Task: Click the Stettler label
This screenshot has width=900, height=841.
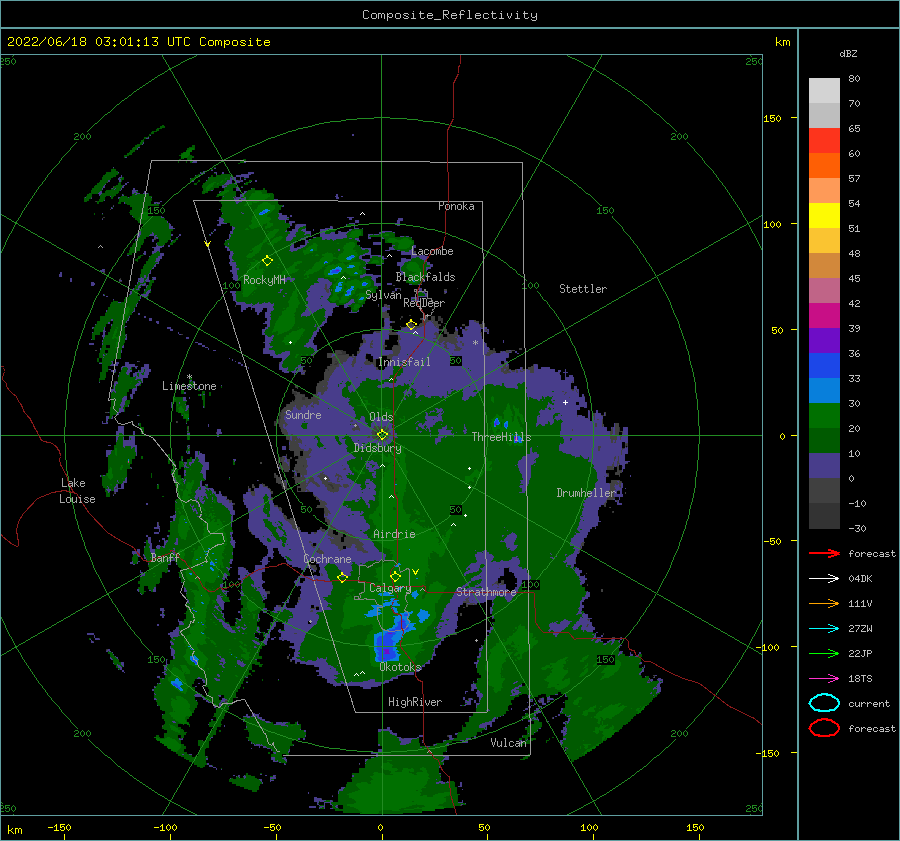Action: (583, 289)
